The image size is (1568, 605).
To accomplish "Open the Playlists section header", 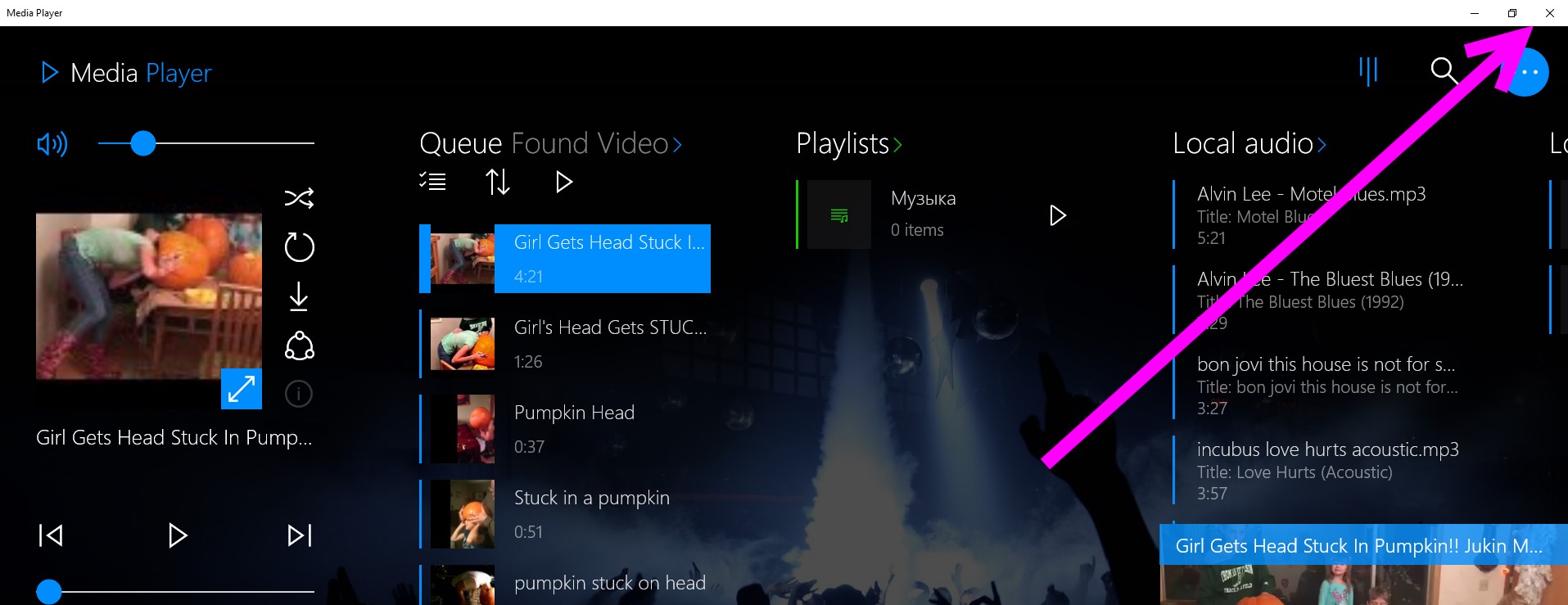I will pyautogui.click(x=843, y=144).
